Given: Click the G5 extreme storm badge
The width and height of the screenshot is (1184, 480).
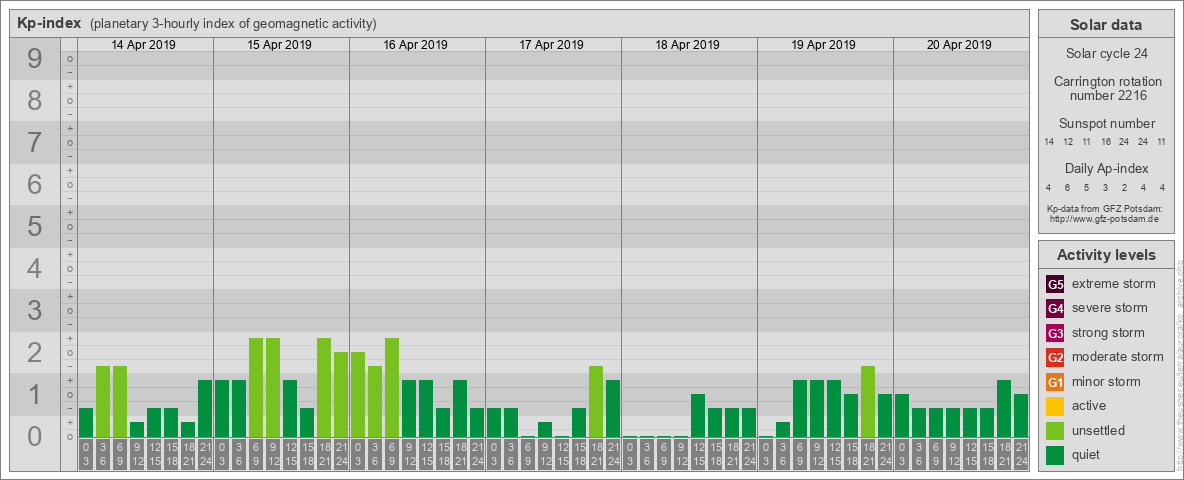Looking at the screenshot, I should coord(1055,285).
